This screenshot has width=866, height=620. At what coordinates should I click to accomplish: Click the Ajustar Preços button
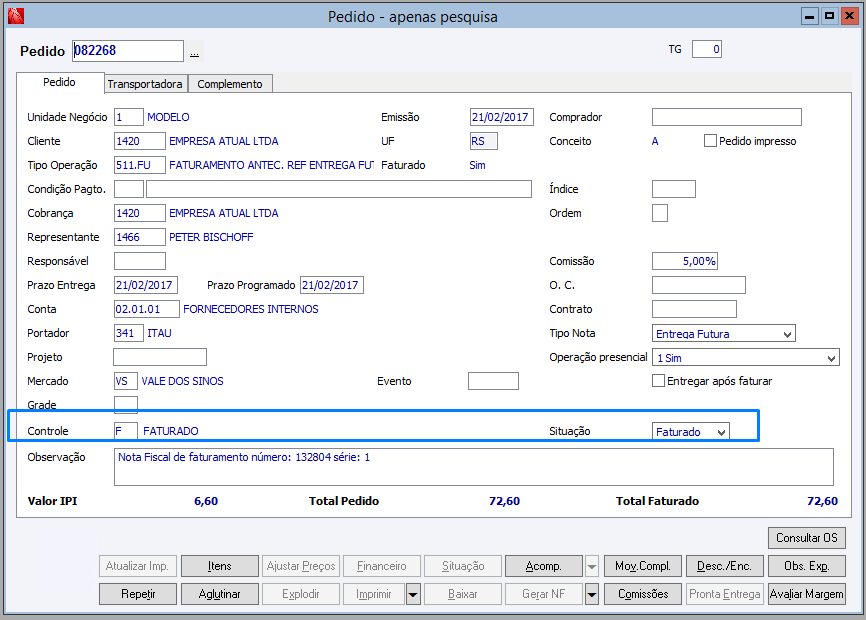tap(301, 566)
